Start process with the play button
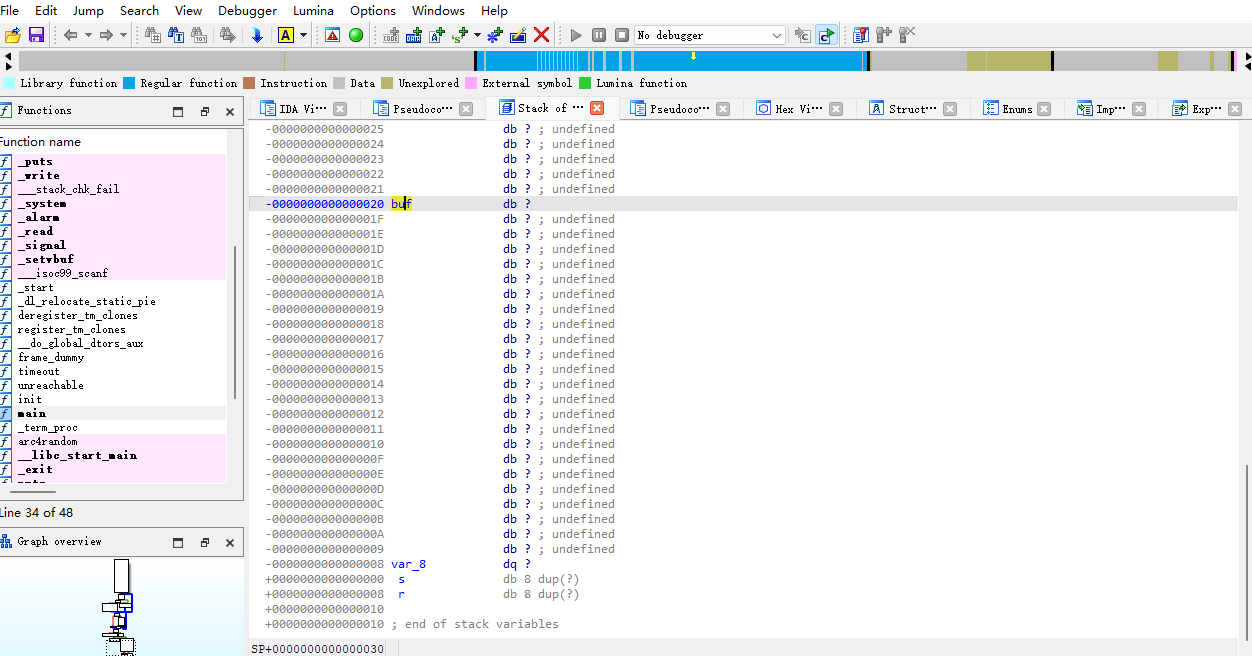The image size is (1252, 656). (576, 35)
